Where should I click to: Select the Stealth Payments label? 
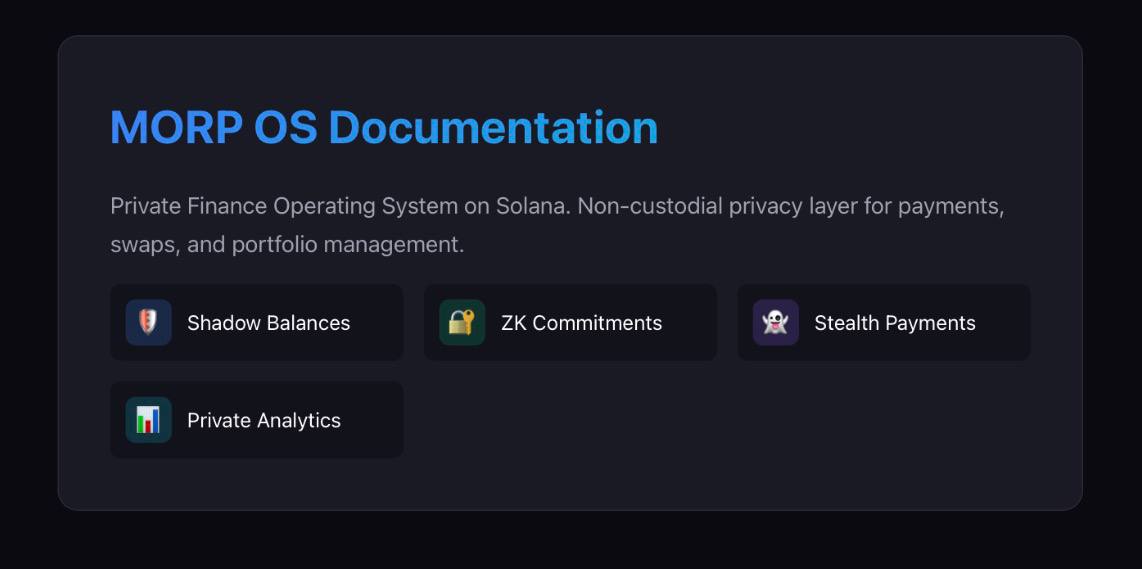pyautogui.click(x=895, y=323)
